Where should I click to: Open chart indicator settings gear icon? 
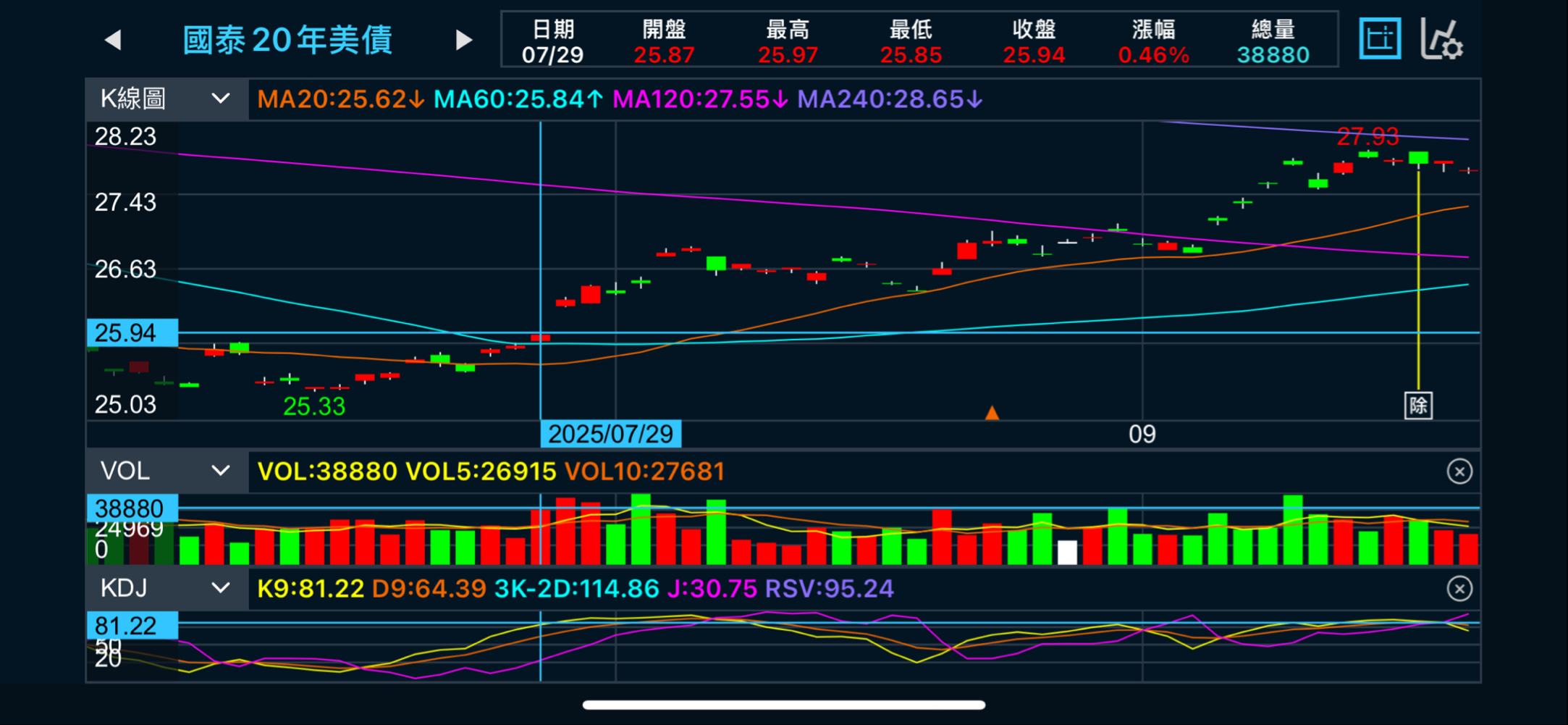click(x=1441, y=39)
